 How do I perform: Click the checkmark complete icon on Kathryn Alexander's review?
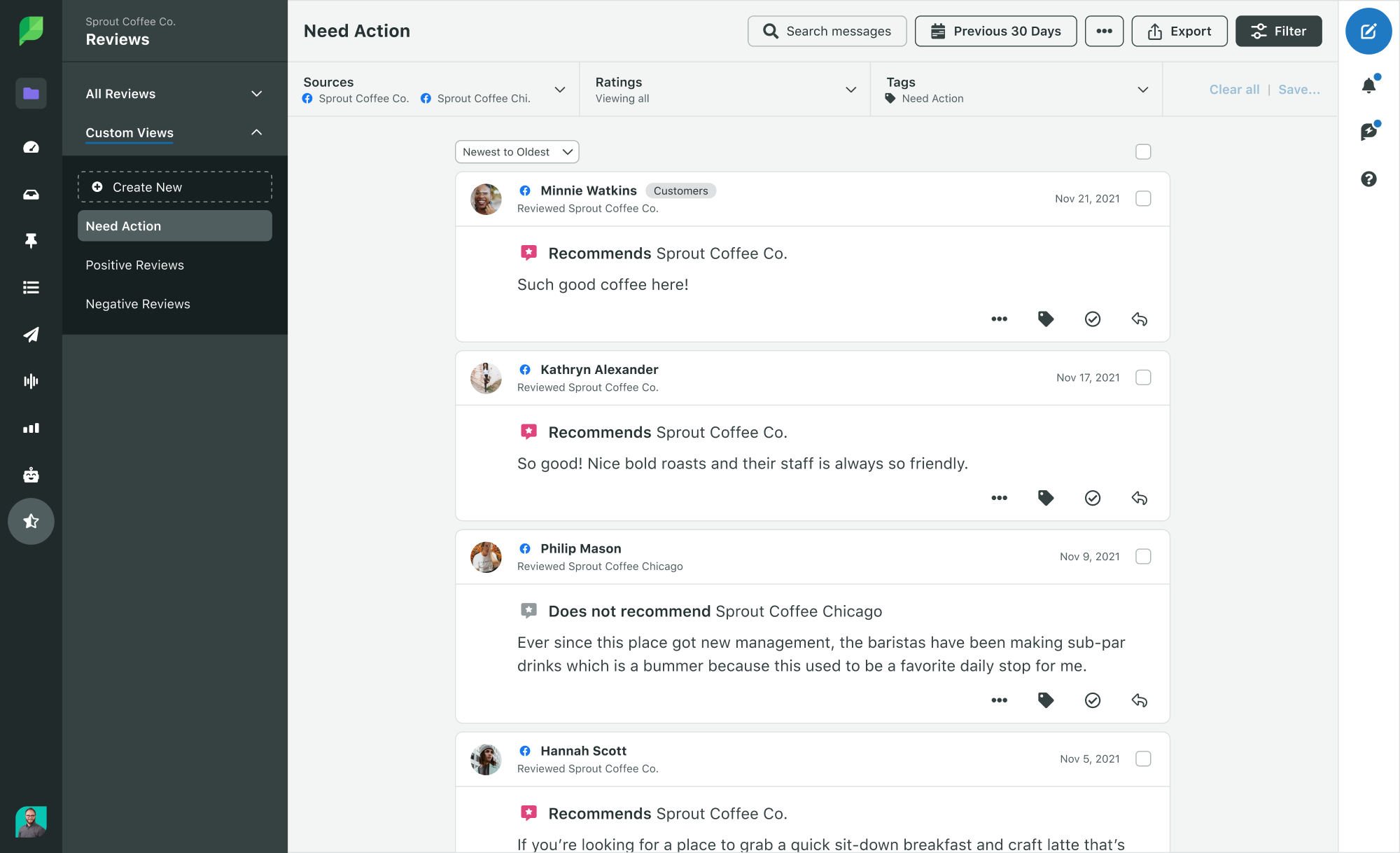tap(1092, 498)
